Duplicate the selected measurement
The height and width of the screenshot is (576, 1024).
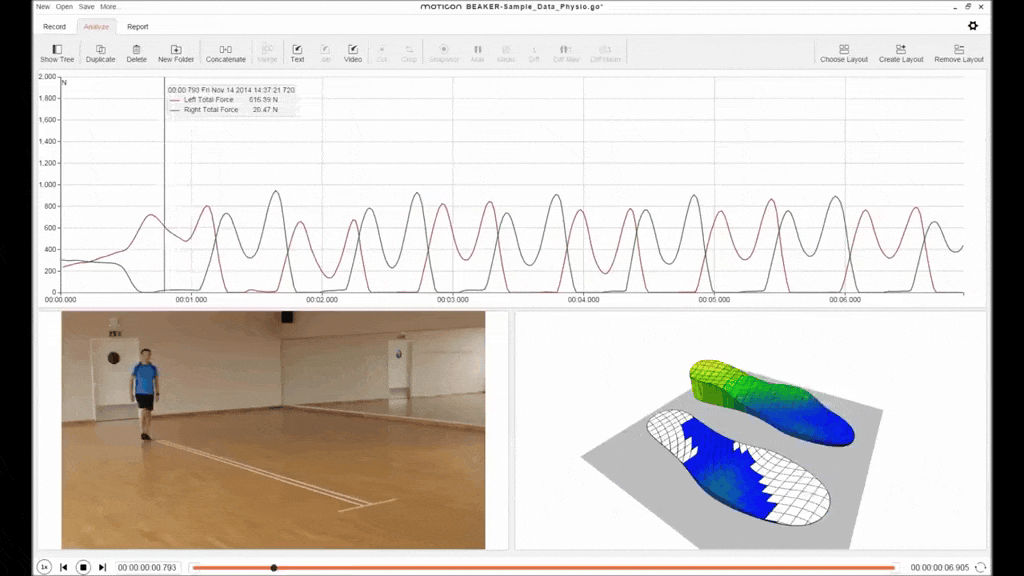(100, 50)
